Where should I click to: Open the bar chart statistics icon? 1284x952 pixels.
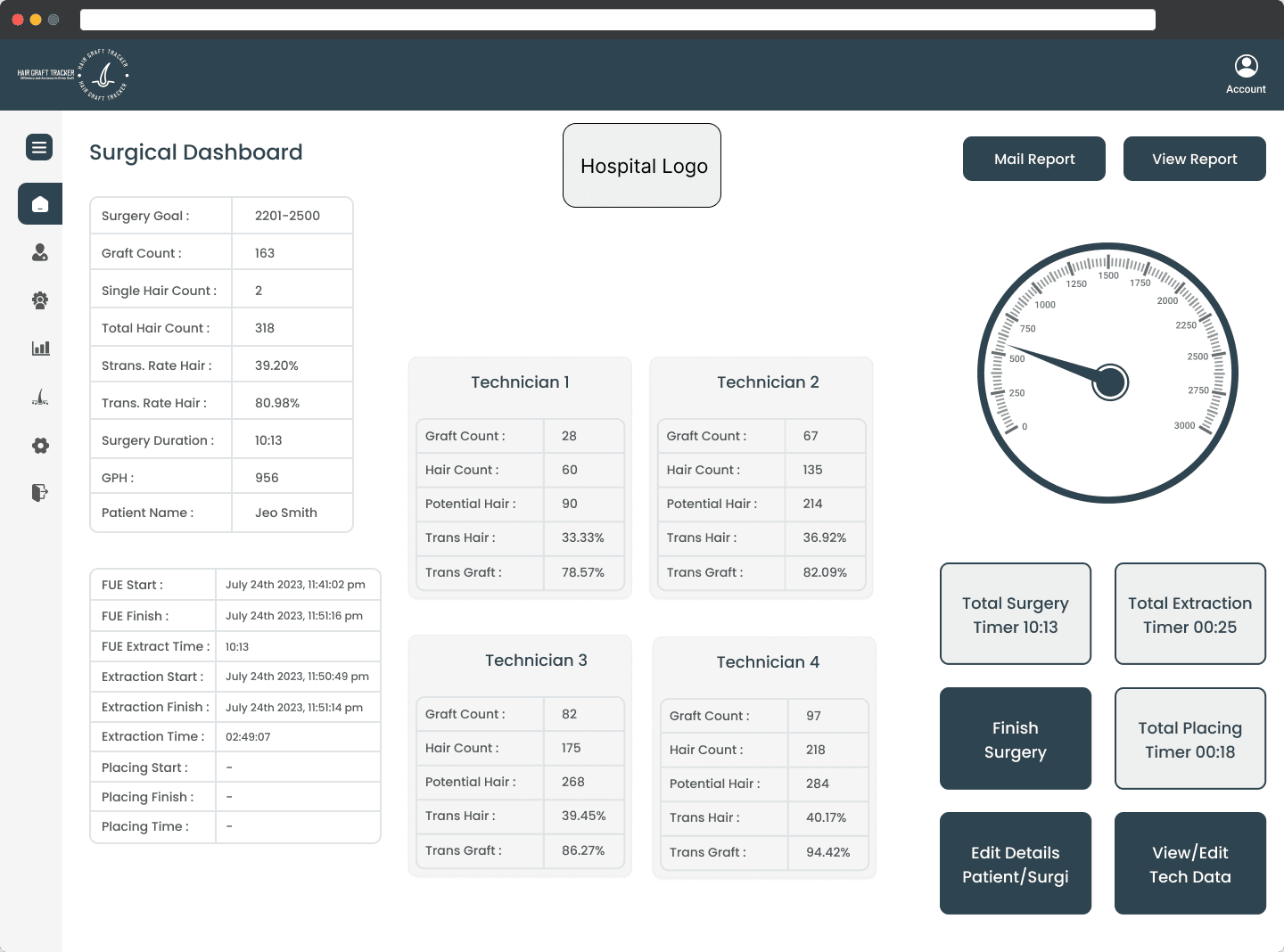click(x=40, y=349)
